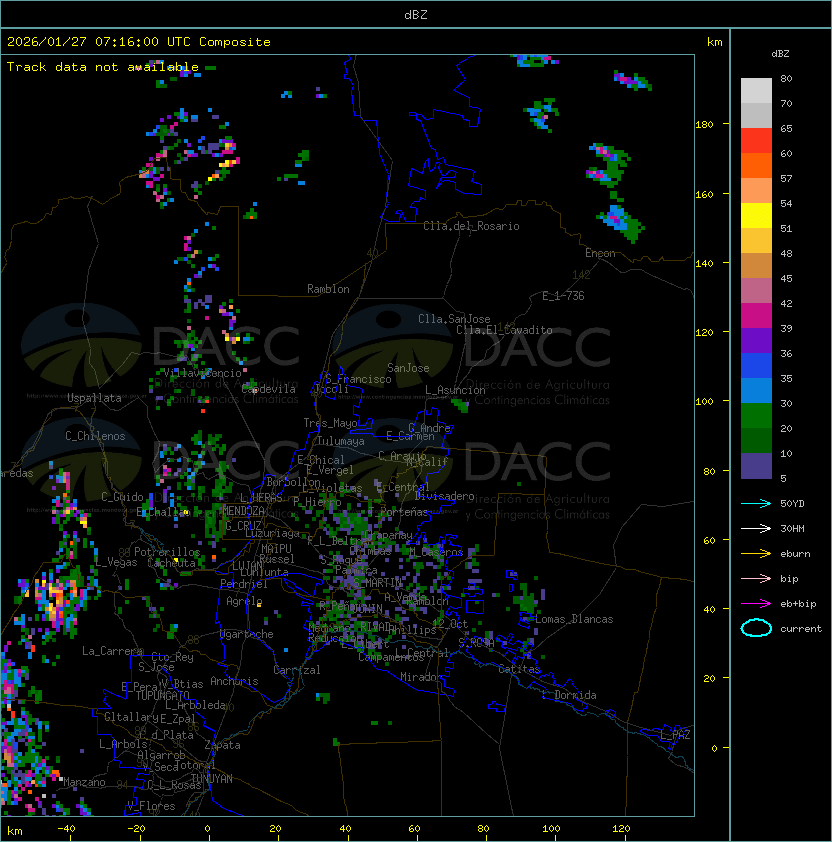Click the TUNUYAN label on the map
This screenshot has height=842, width=832.
tap(212, 778)
